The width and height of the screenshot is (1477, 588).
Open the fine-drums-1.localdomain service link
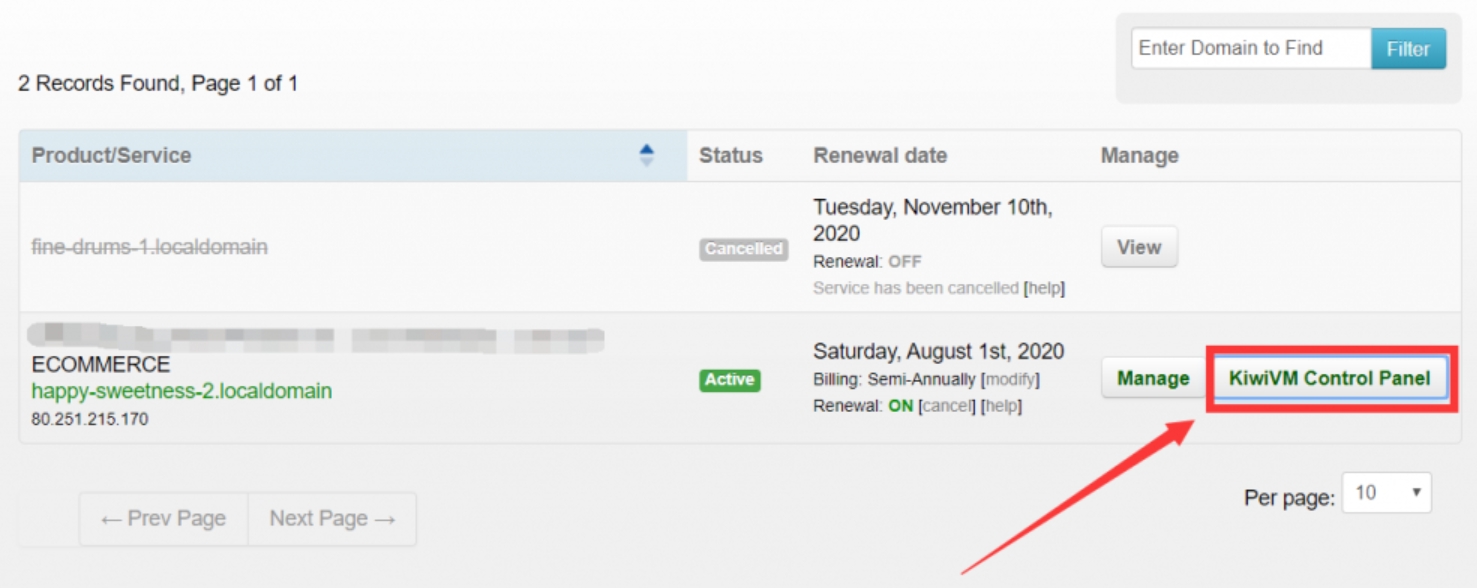[x=150, y=247]
